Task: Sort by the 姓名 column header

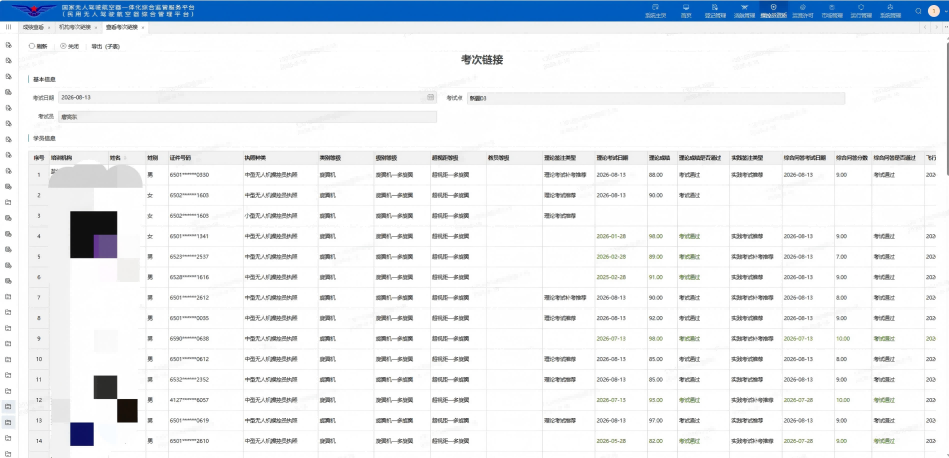Action: [x=114, y=157]
